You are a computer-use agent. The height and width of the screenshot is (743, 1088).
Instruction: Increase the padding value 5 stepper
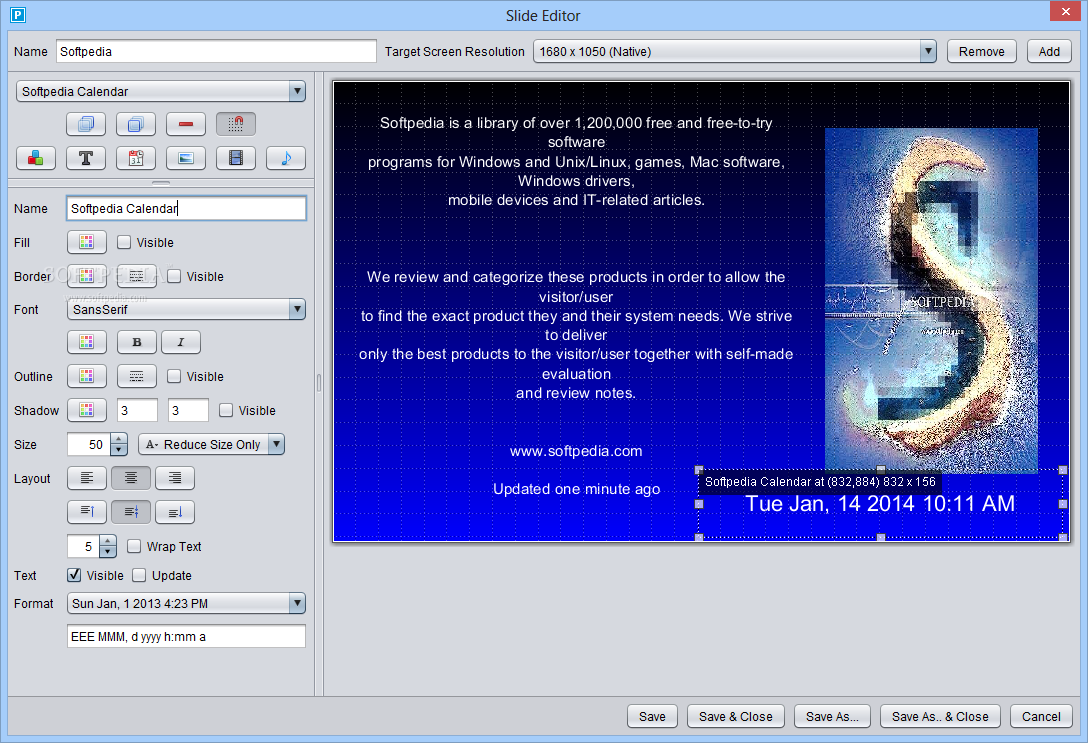pos(108,541)
